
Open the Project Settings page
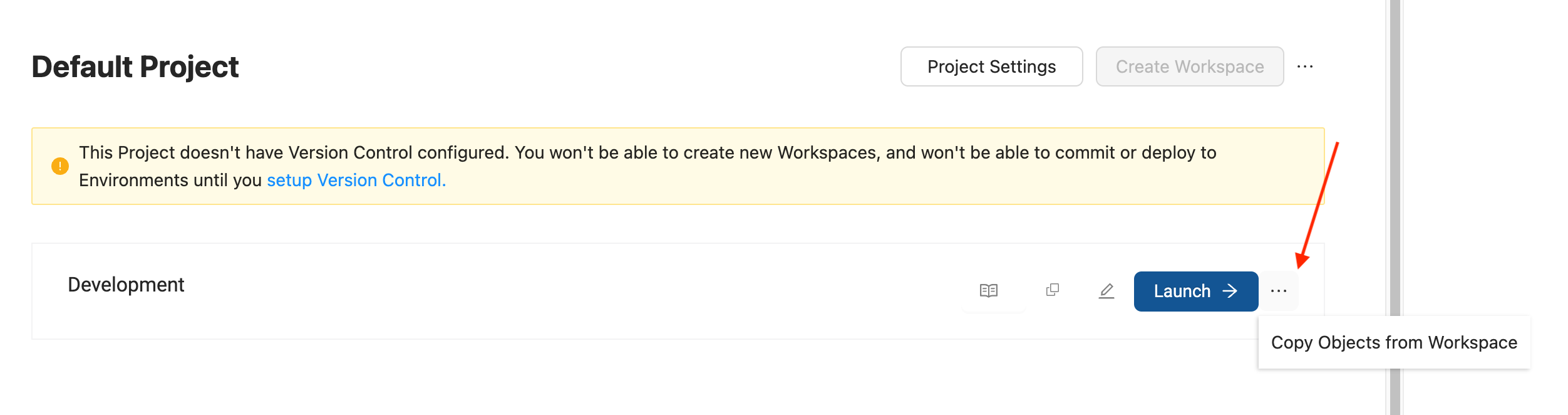pos(991,66)
